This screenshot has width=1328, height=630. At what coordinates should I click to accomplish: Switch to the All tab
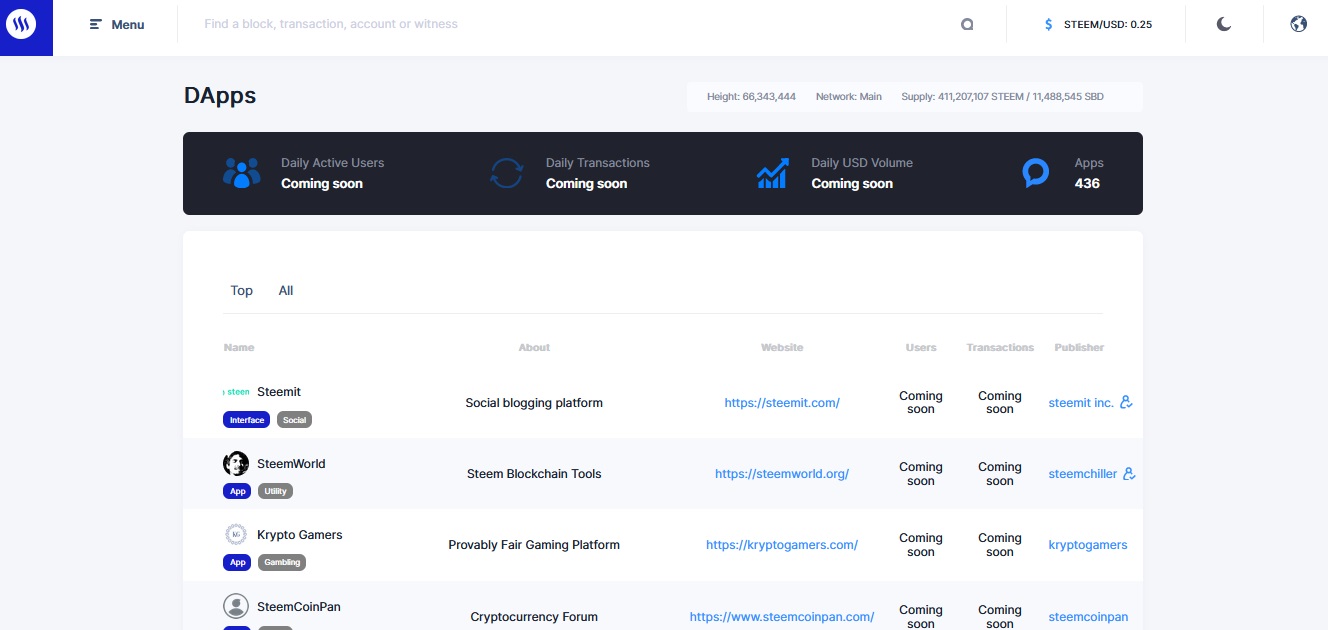click(x=286, y=290)
